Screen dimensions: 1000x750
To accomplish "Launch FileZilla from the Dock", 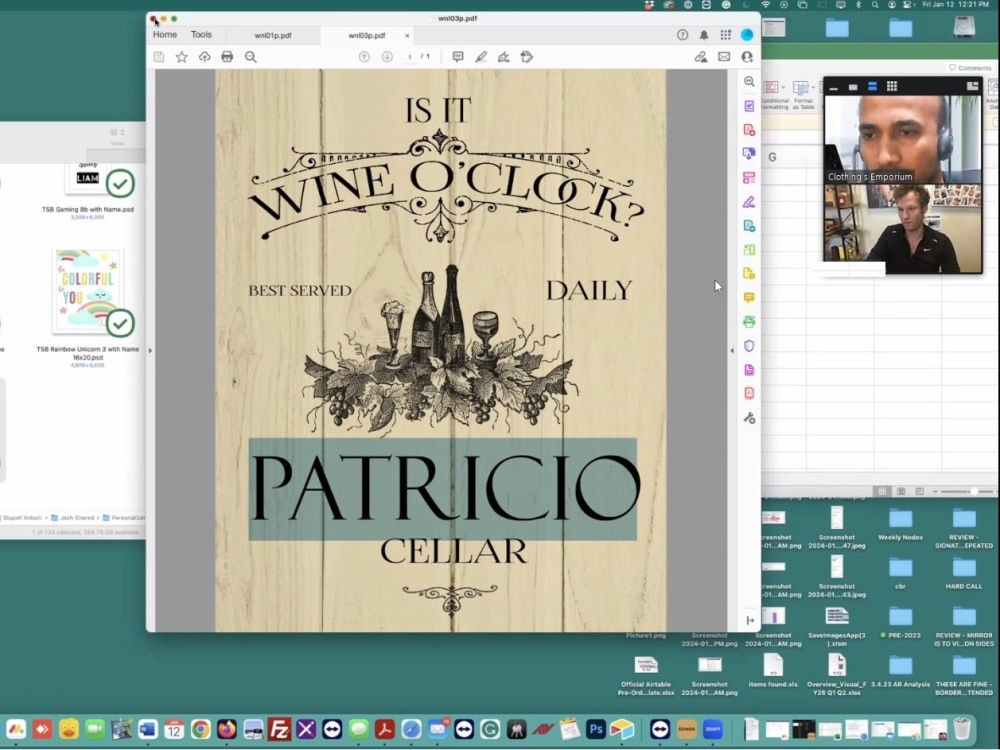I will pos(279,729).
